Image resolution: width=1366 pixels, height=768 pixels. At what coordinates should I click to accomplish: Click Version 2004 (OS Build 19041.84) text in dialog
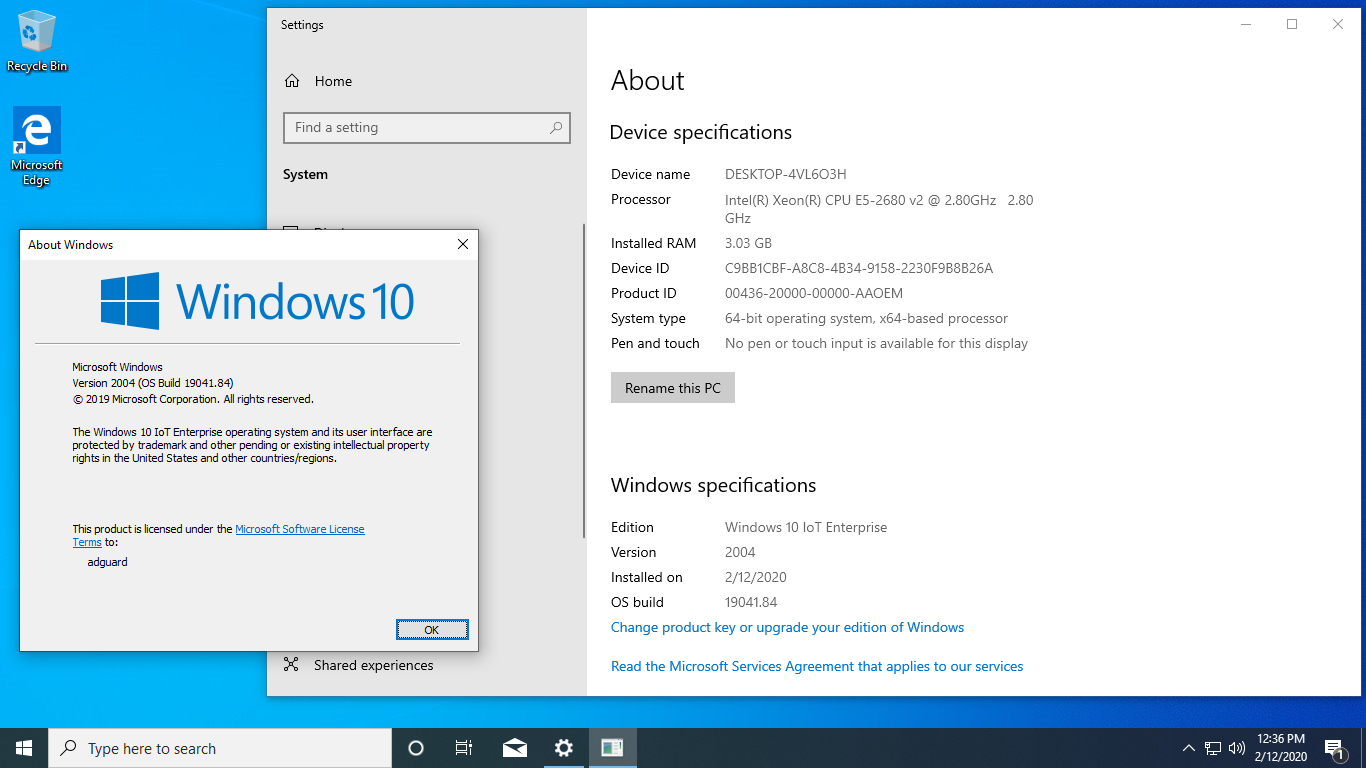point(153,383)
